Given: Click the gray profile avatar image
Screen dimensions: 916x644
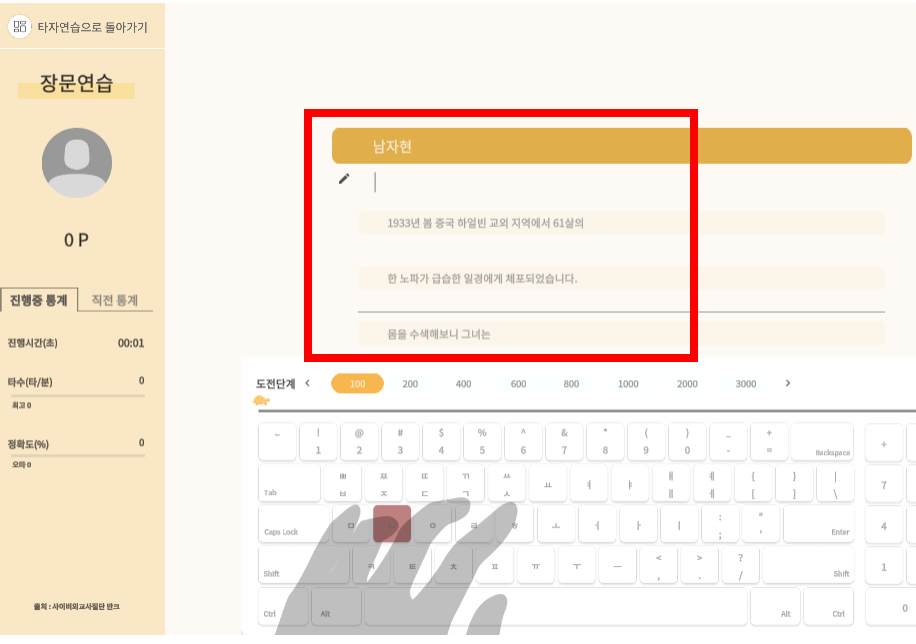Looking at the screenshot, I should 77,162.
